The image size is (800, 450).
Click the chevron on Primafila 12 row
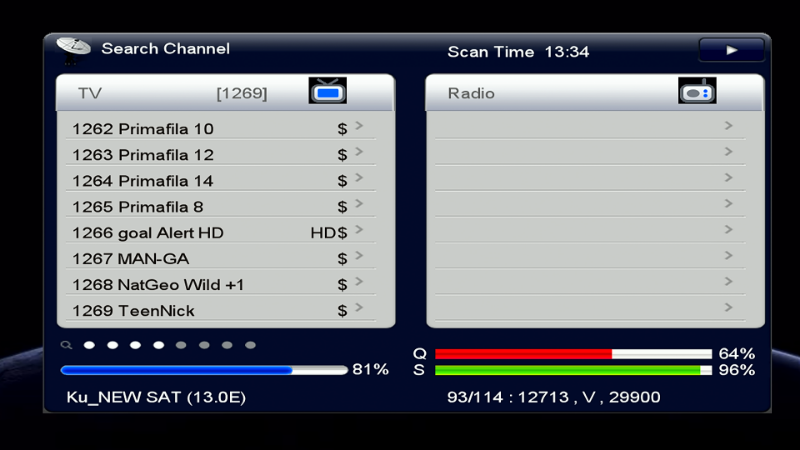pos(359,152)
